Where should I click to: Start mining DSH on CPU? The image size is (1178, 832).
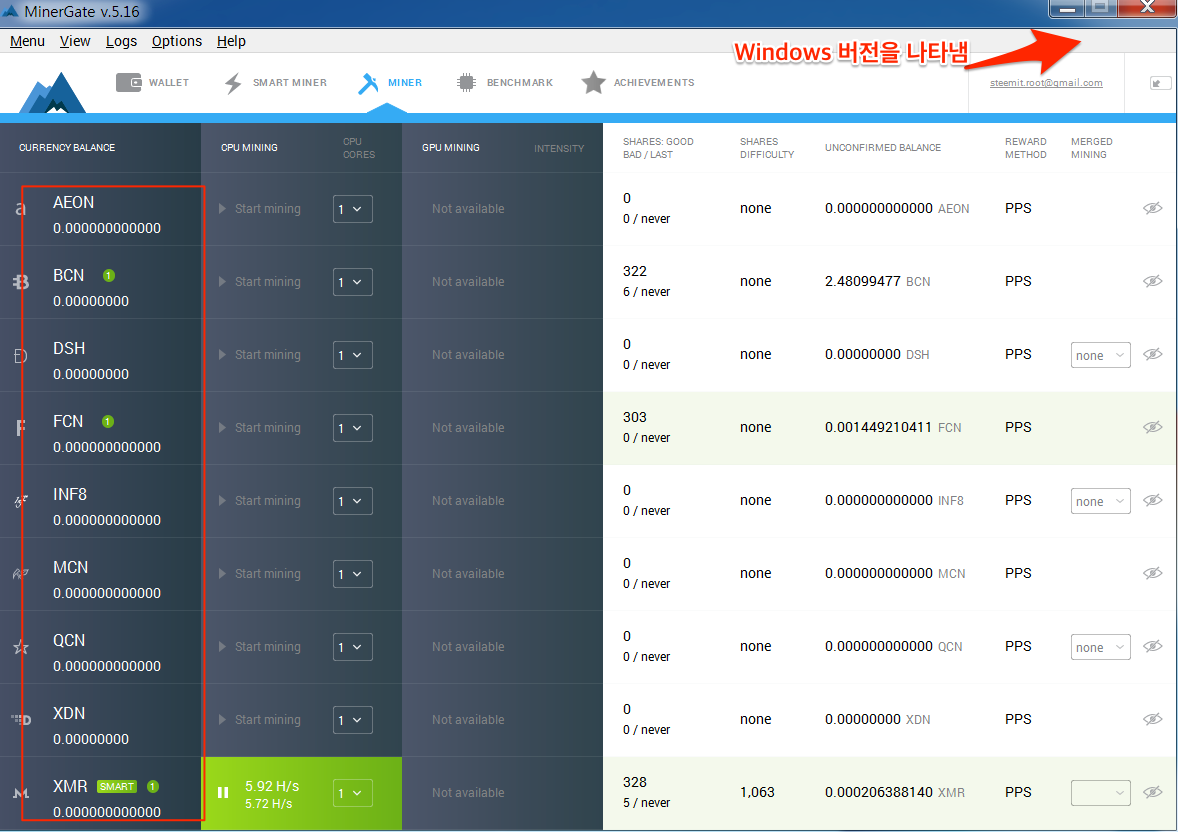260,355
